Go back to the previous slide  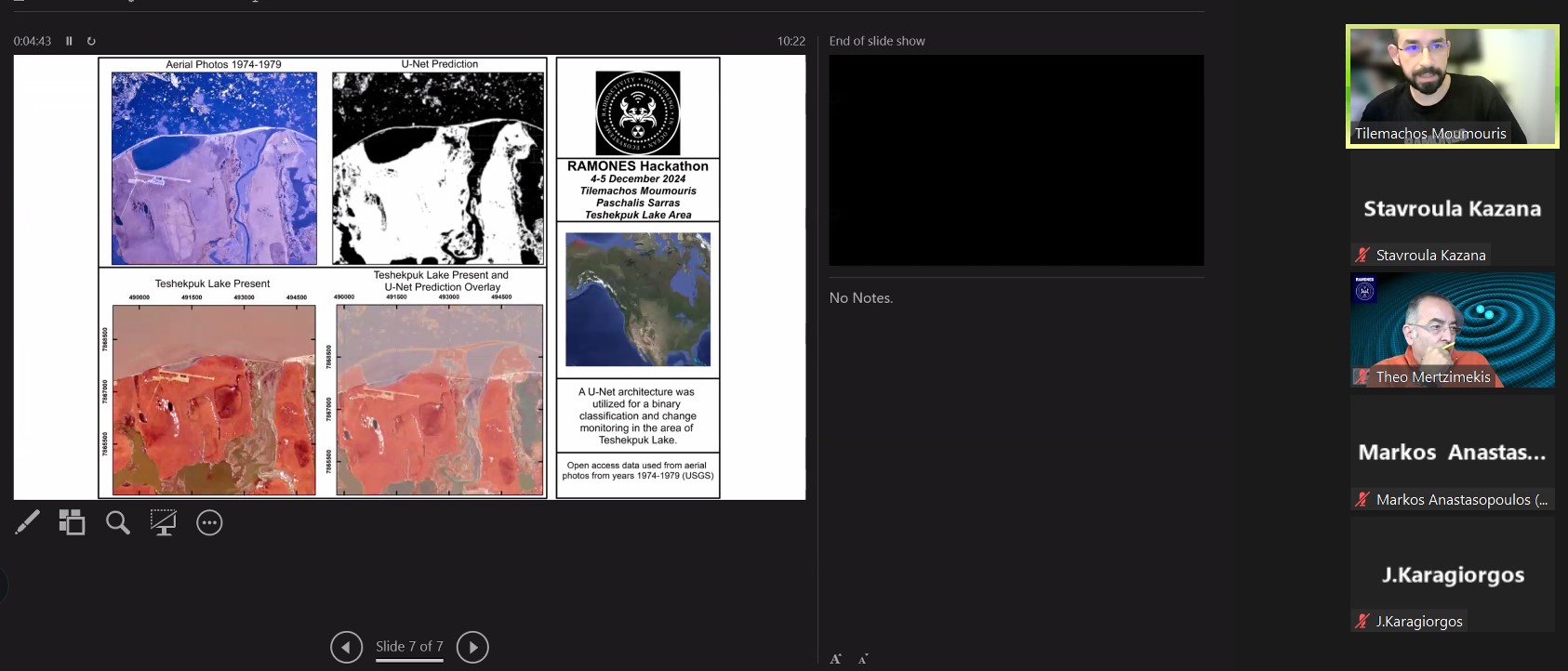pyautogui.click(x=346, y=647)
